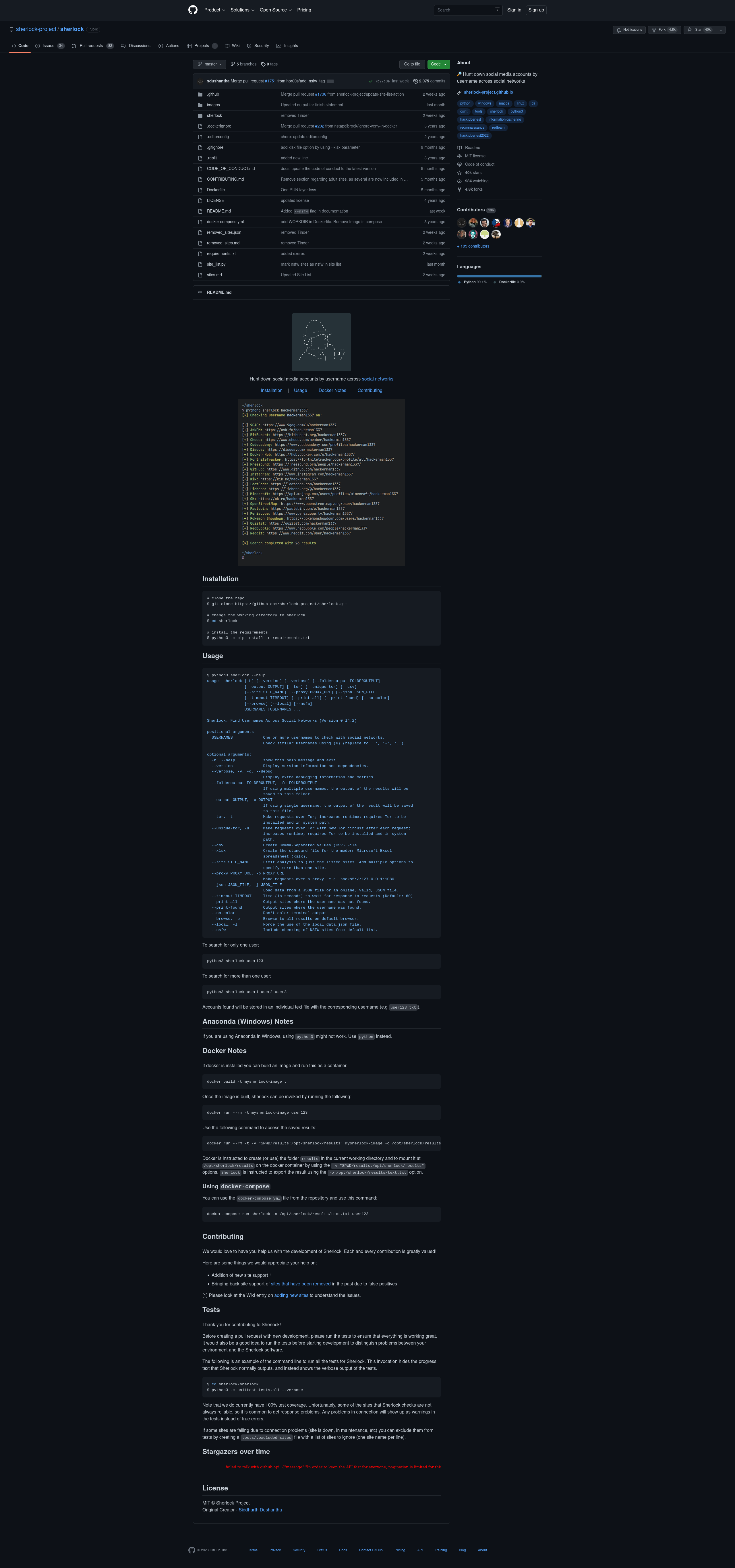
Task: Open the Projects tab
Action: 202,46
